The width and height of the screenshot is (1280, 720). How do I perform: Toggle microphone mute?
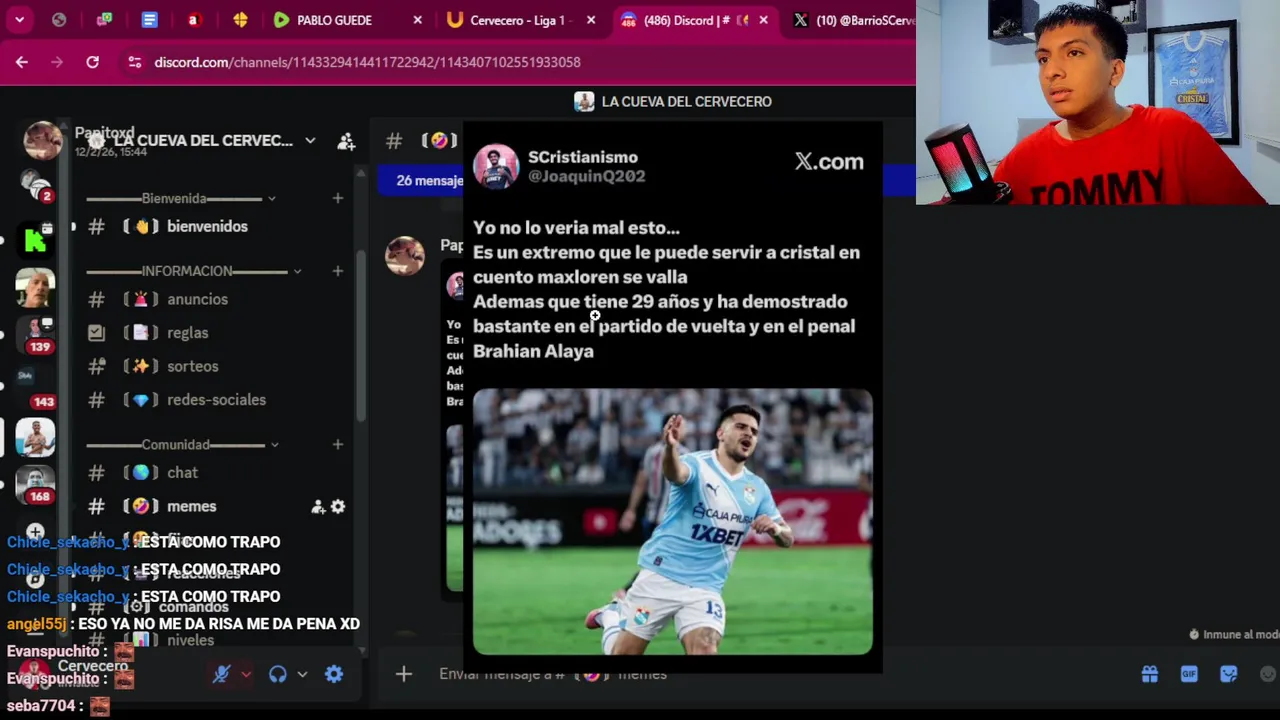(222, 674)
